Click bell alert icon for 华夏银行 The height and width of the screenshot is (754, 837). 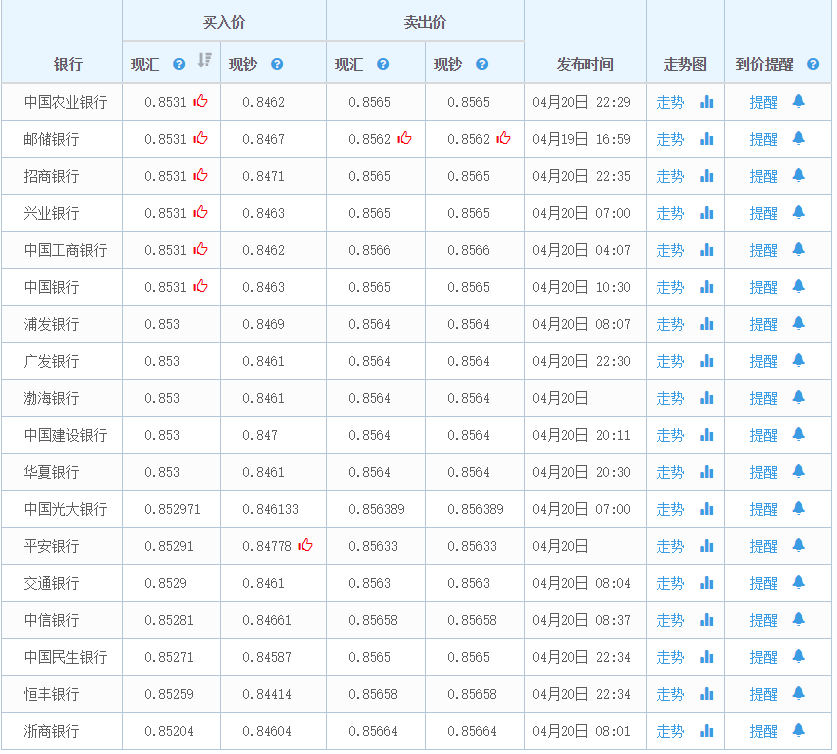799,471
